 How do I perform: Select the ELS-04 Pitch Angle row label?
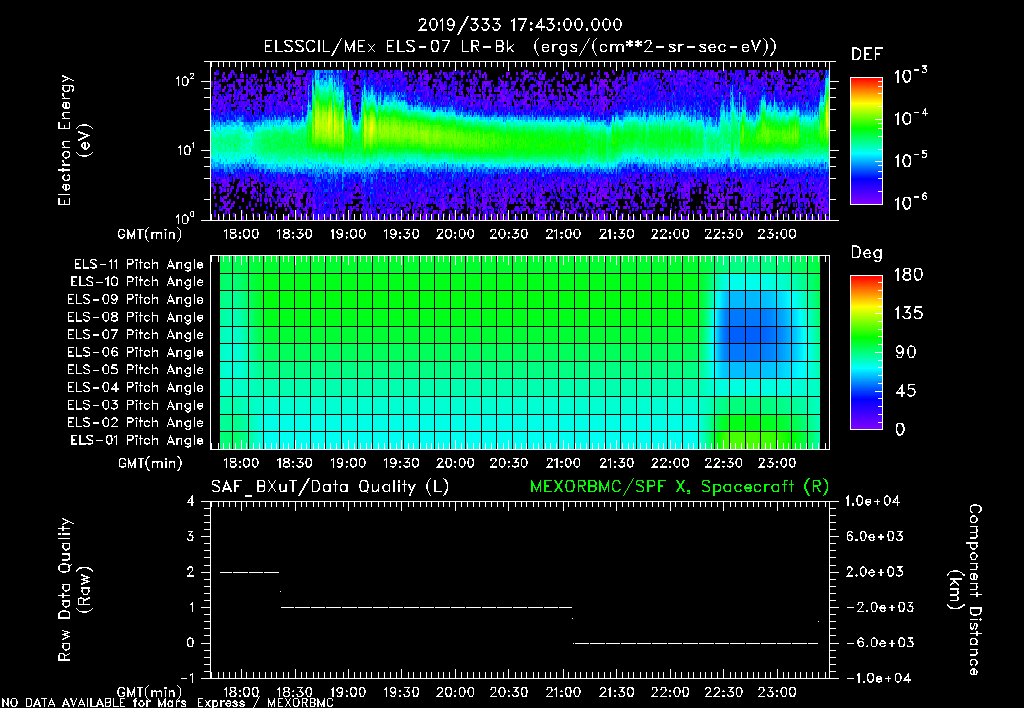click(x=136, y=387)
